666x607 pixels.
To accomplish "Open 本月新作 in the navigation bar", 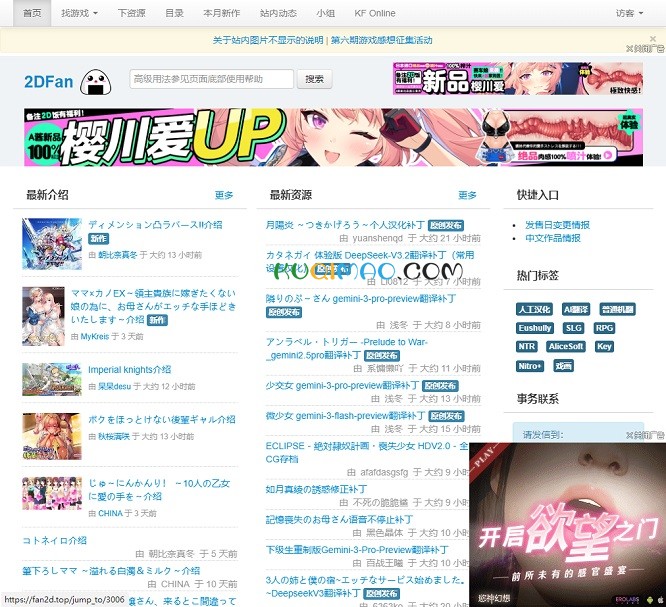I will pos(221,13).
